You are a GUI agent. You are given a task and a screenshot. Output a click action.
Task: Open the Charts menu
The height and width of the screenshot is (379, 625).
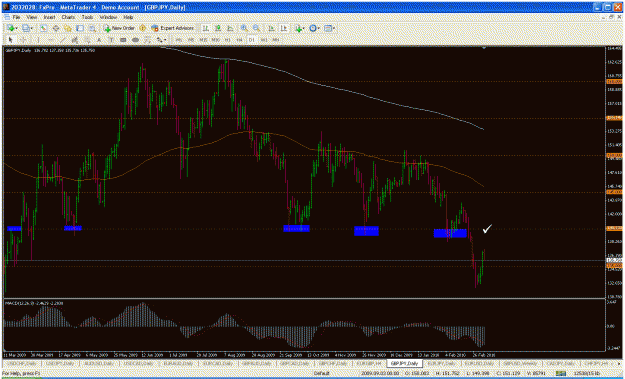(x=68, y=18)
